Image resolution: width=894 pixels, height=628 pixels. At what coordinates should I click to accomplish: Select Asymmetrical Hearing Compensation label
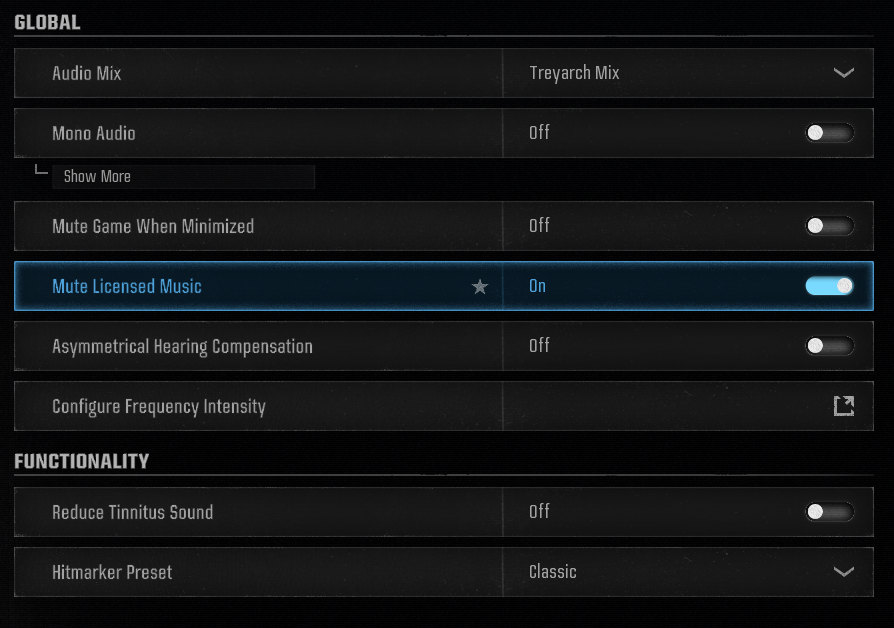(x=182, y=346)
